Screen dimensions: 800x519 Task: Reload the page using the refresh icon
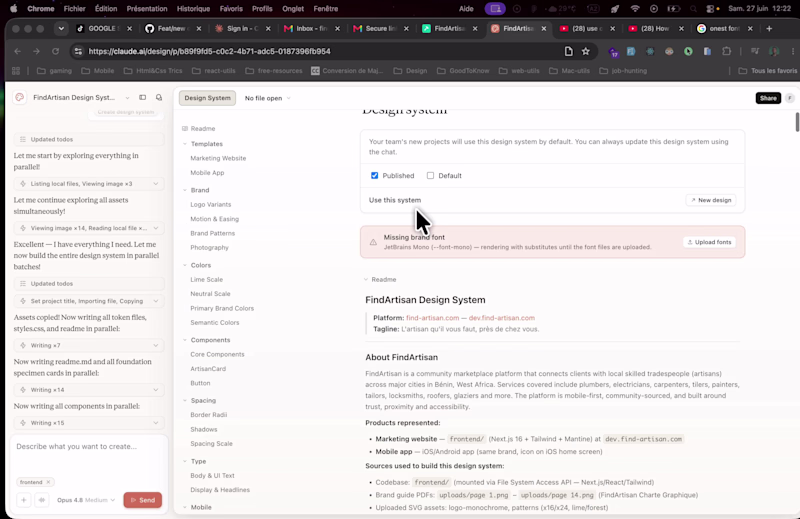click(x=55, y=51)
